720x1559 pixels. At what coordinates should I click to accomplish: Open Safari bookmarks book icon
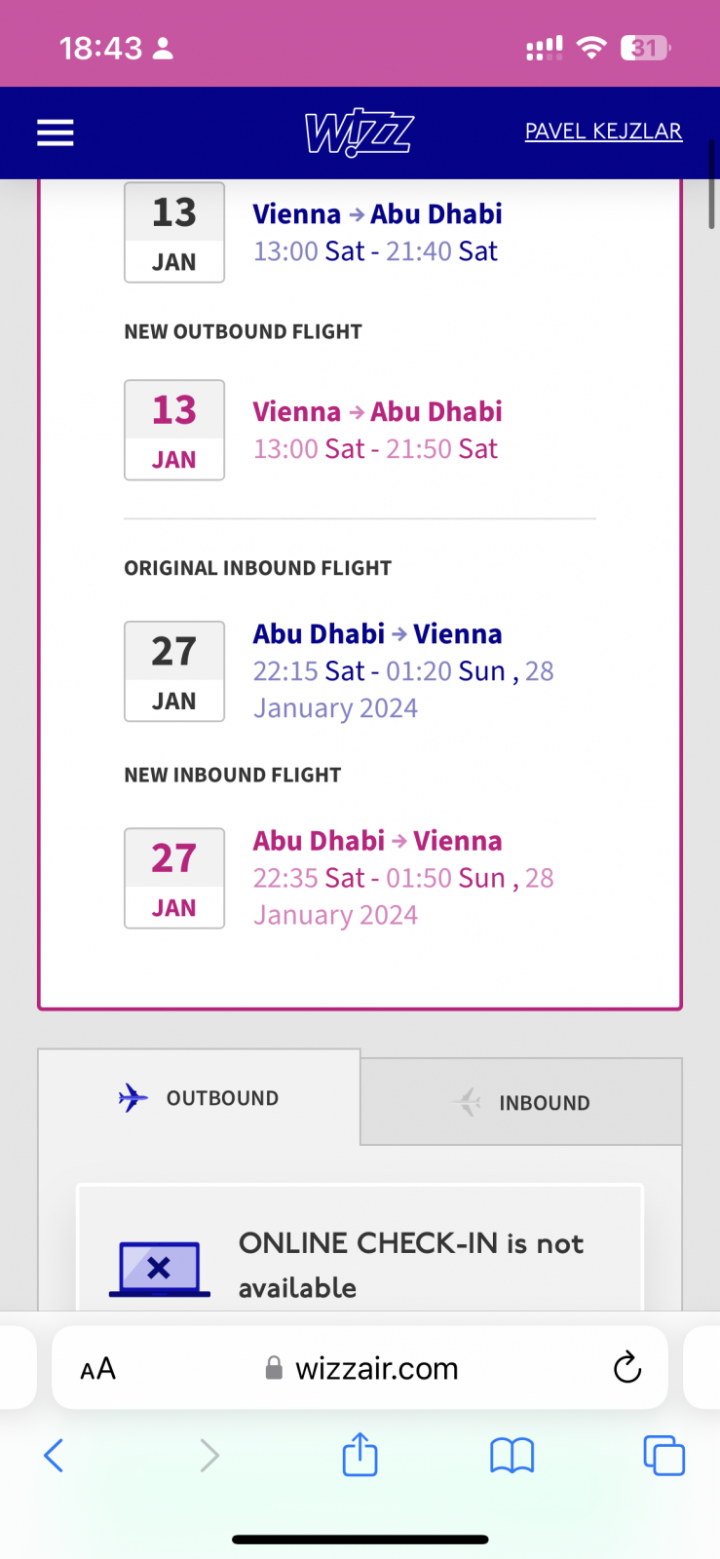[512, 1455]
